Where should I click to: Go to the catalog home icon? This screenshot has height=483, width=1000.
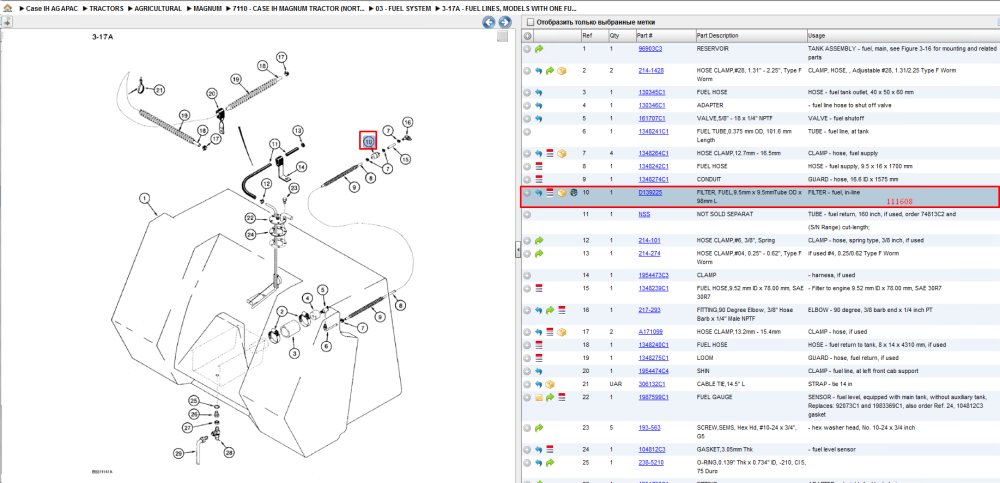pyautogui.click(x=6, y=10)
